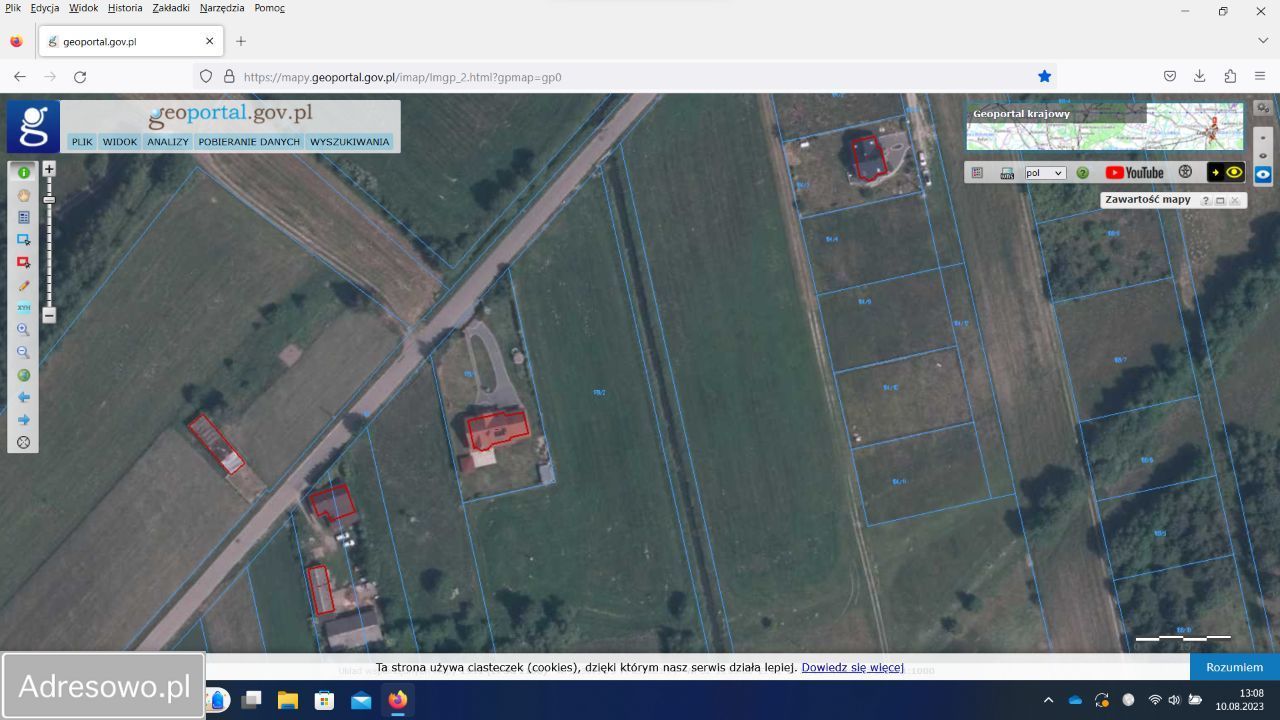Click the crossed-circle tool at toolbar bottom

click(23, 442)
